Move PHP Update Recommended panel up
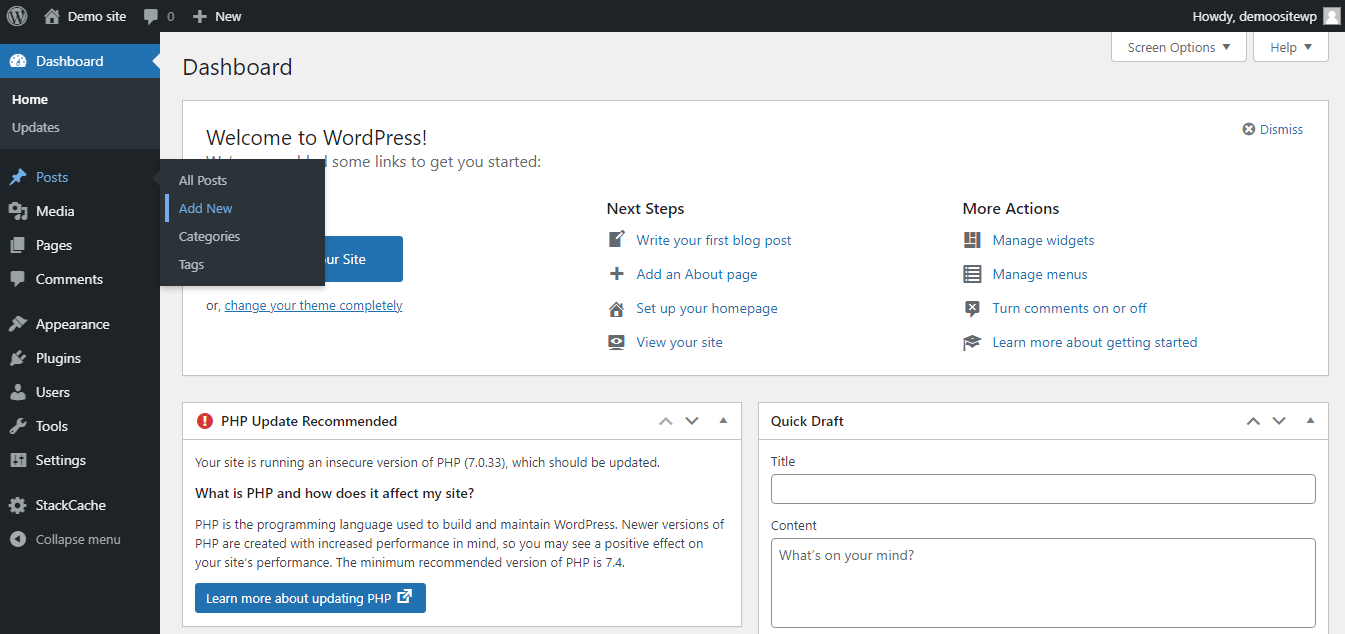Screen dimensions: 1345x634 666,421
